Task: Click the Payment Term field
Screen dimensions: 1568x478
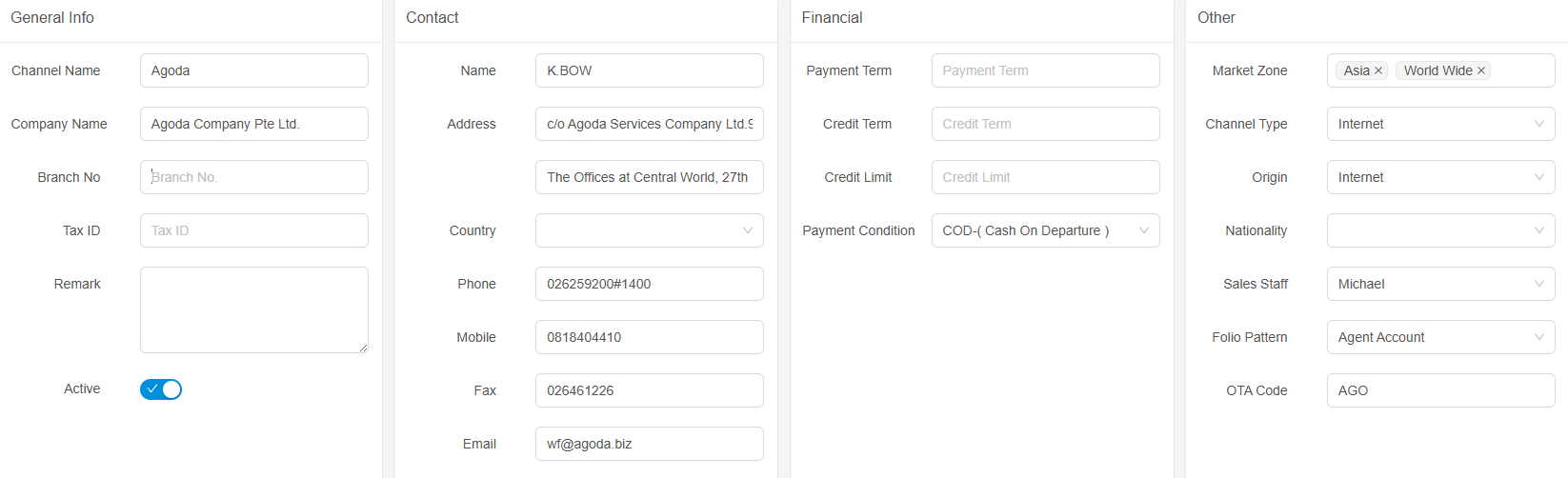Action: (x=1045, y=70)
